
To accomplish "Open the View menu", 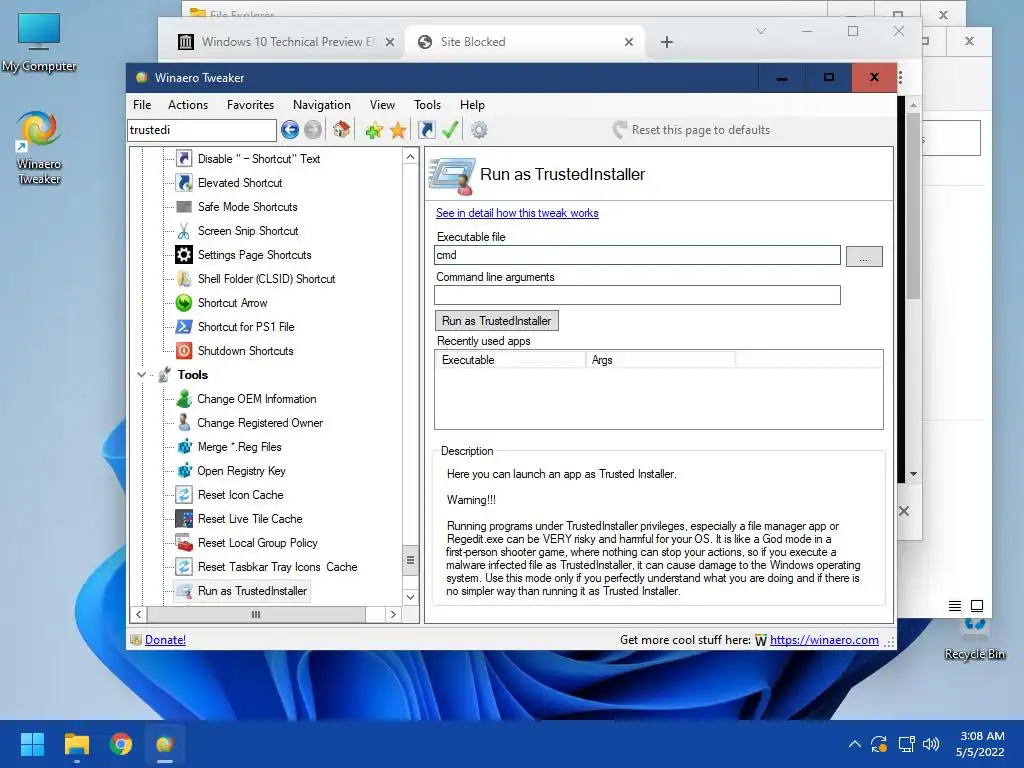I will [382, 105].
